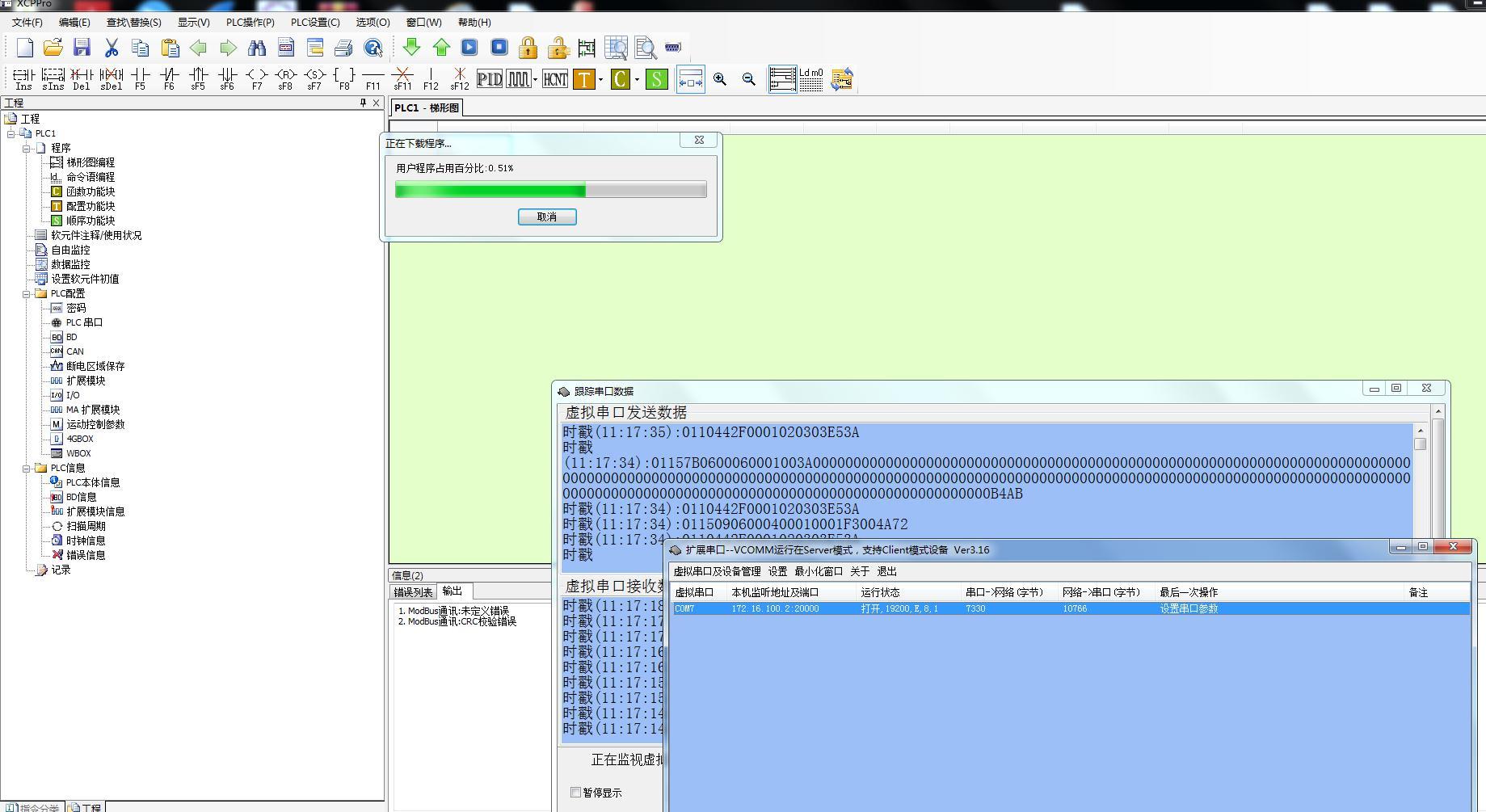
Task: Click the PID instruction toolbar icon
Action: pyautogui.click(x=490, y=79)
